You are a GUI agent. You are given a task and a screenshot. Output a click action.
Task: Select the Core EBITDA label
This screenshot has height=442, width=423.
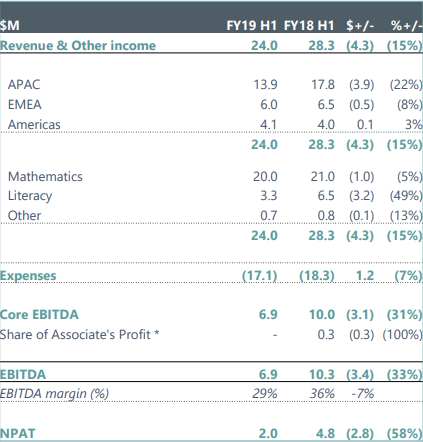click(x=39, y=315)
